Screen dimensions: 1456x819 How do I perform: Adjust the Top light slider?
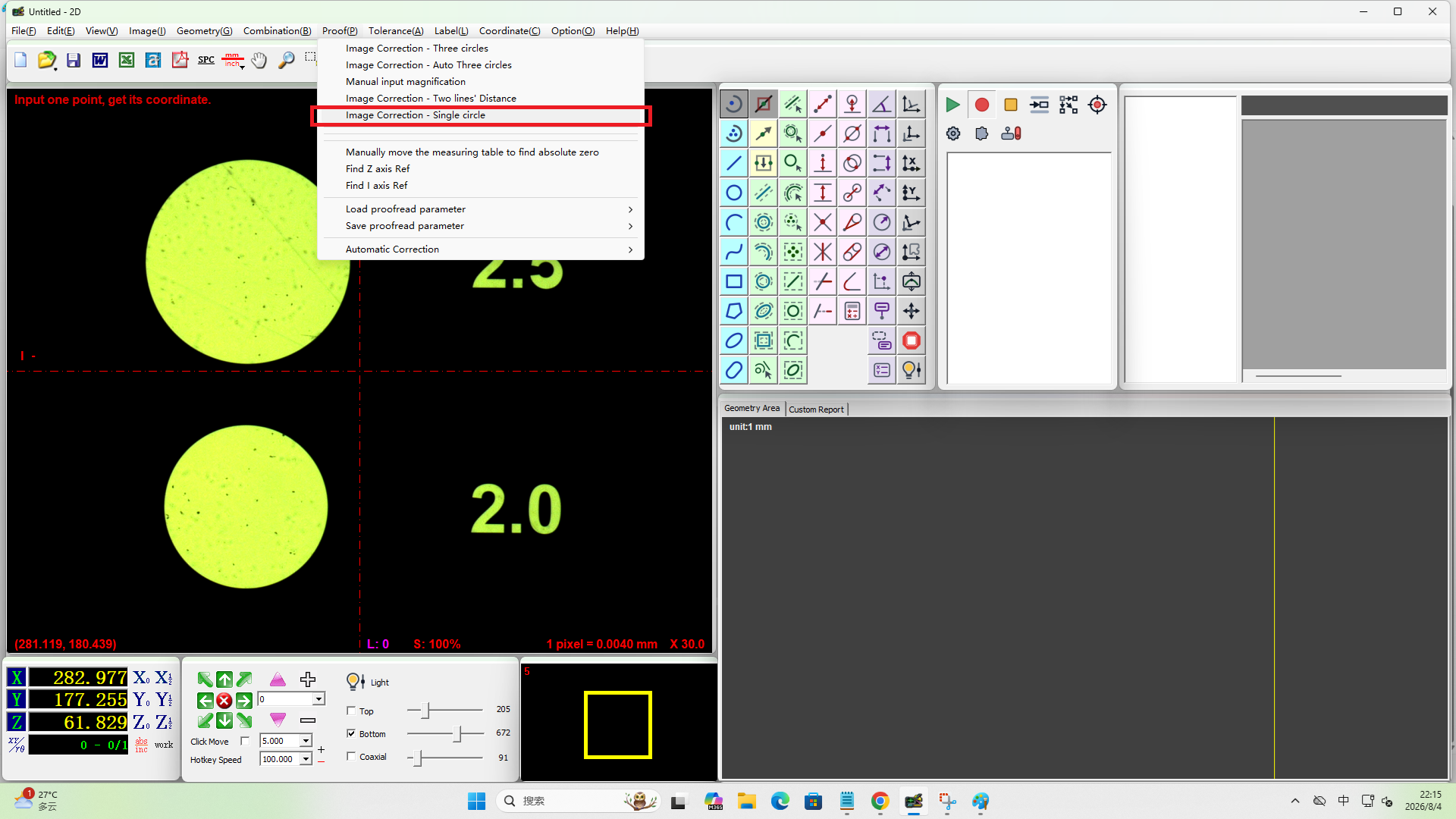tap(426, 711)
